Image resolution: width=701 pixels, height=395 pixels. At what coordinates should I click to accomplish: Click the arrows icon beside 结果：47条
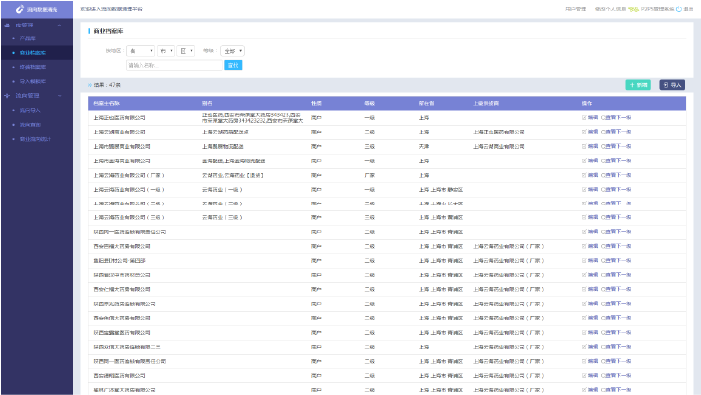[90, 85]
